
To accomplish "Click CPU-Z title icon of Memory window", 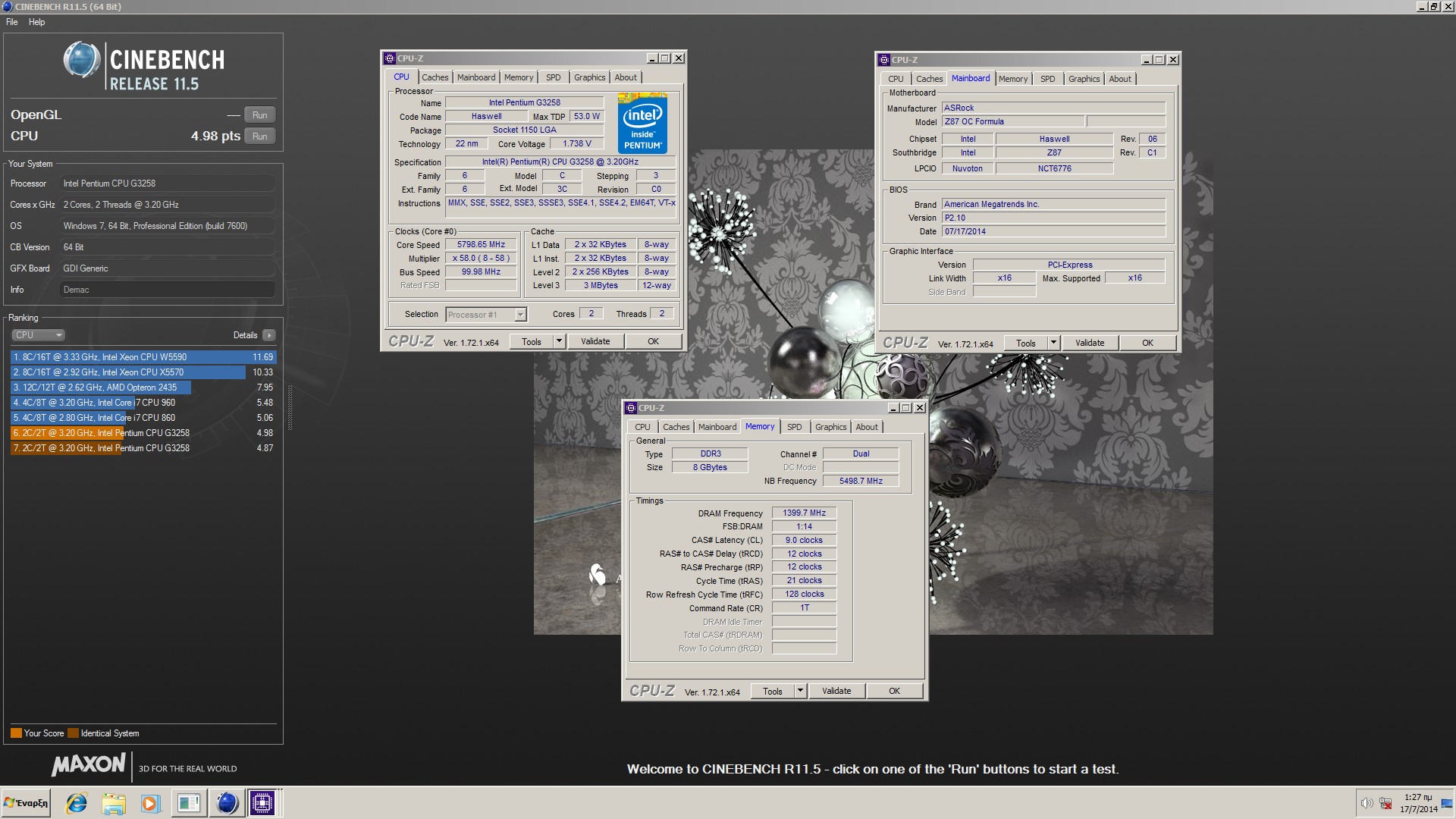I will point(631,408).
